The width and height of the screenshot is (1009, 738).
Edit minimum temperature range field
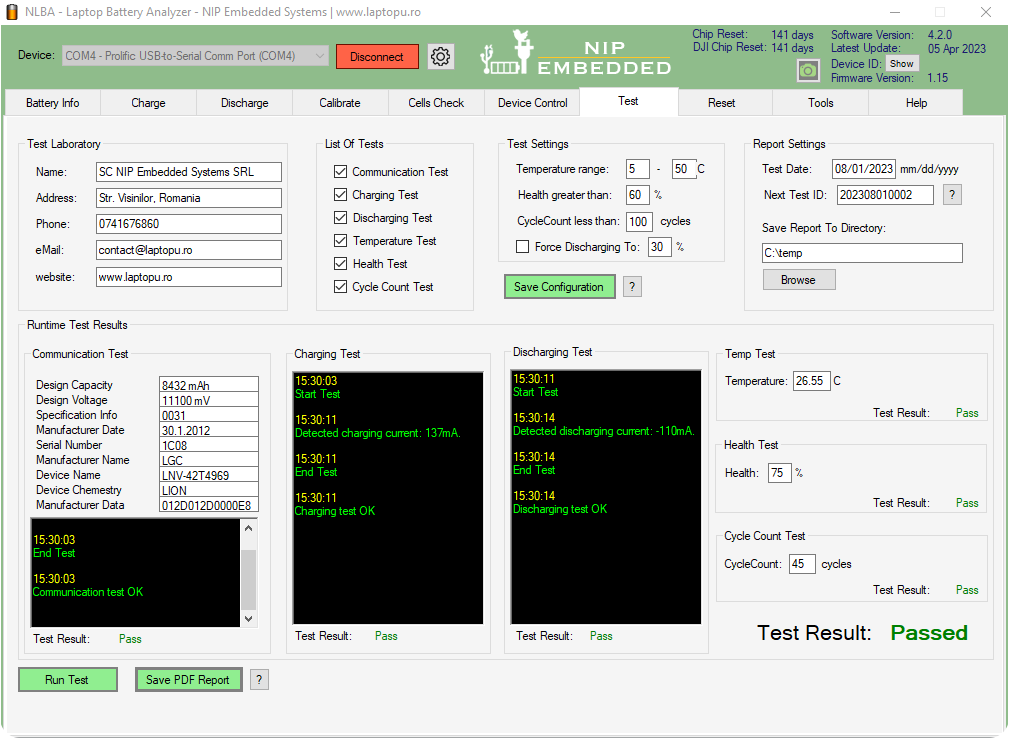[638, 169]
